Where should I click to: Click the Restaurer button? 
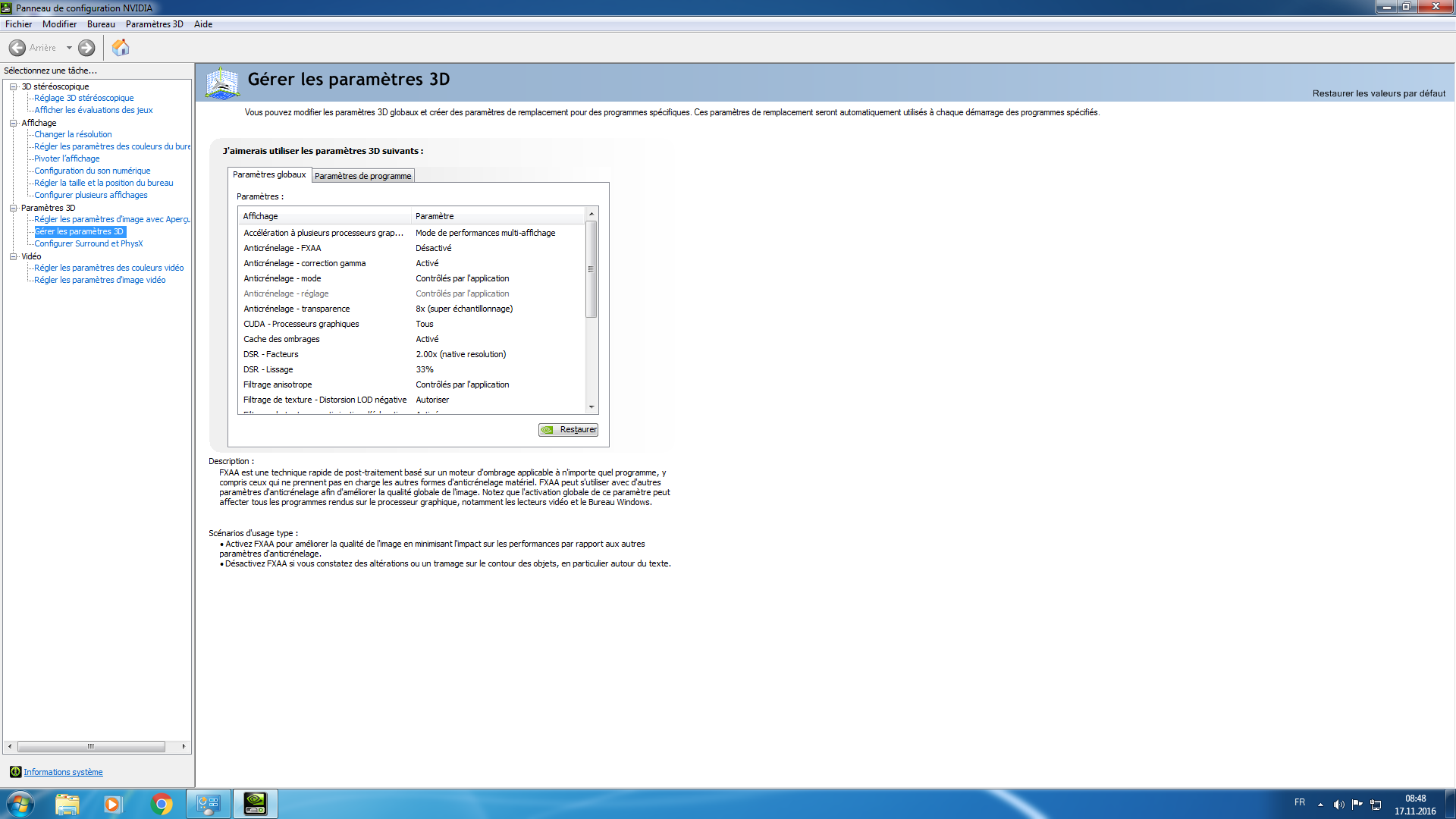[569, 429]
